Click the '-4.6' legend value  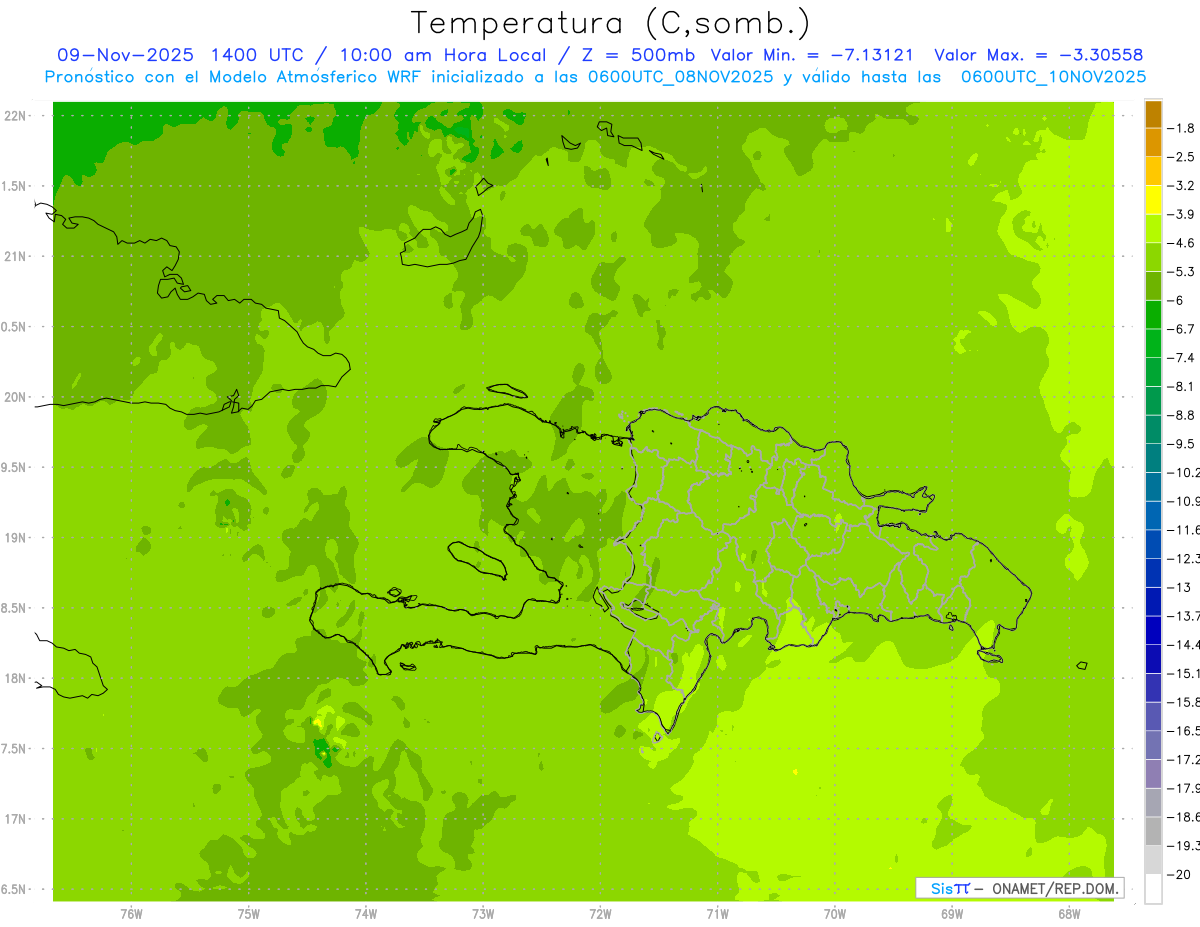click(1182, 243)
